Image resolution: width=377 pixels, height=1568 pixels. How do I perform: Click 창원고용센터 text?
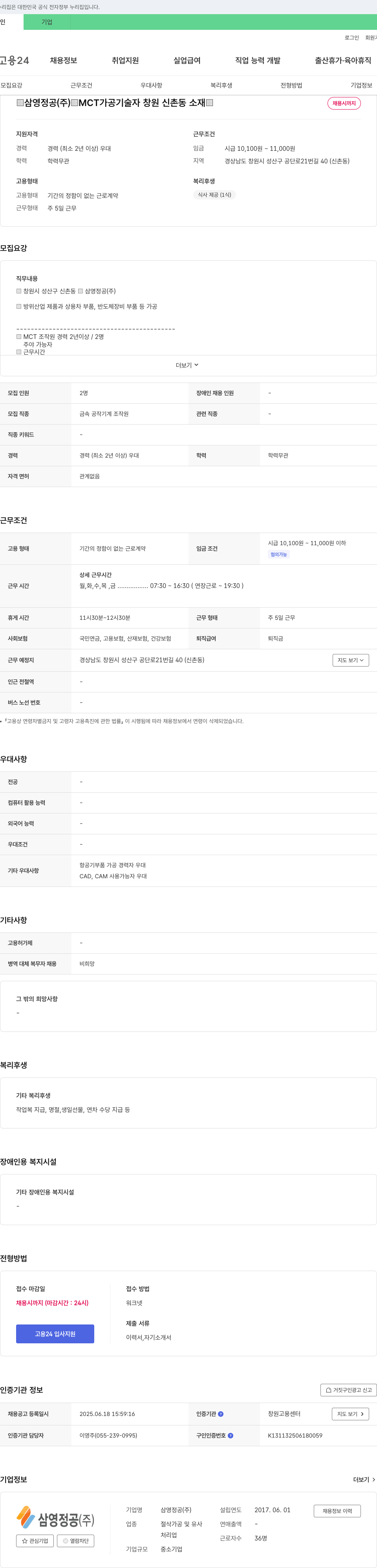[x=284, y=1413]
